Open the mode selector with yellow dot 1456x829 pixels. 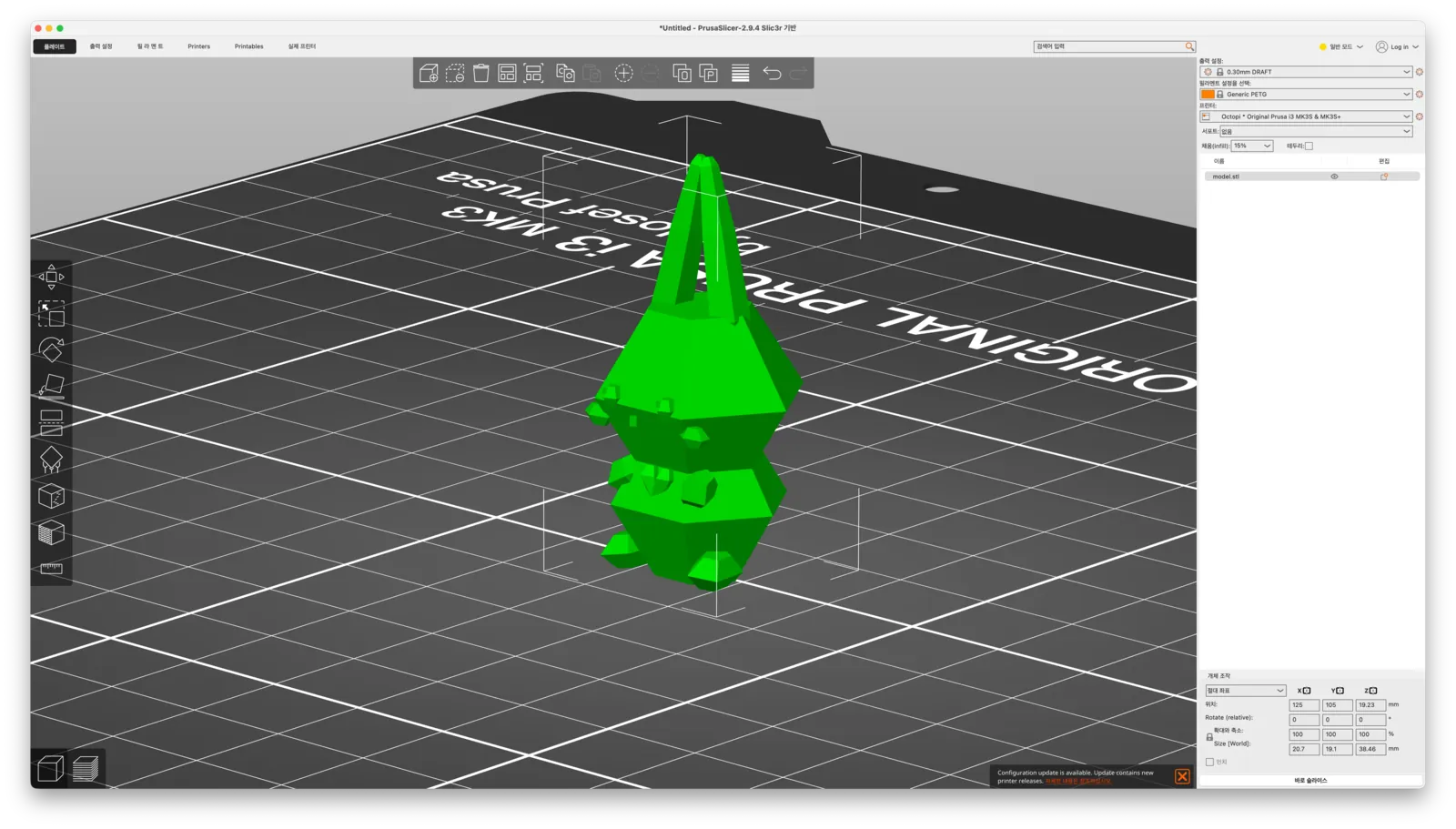point(1341,46)
